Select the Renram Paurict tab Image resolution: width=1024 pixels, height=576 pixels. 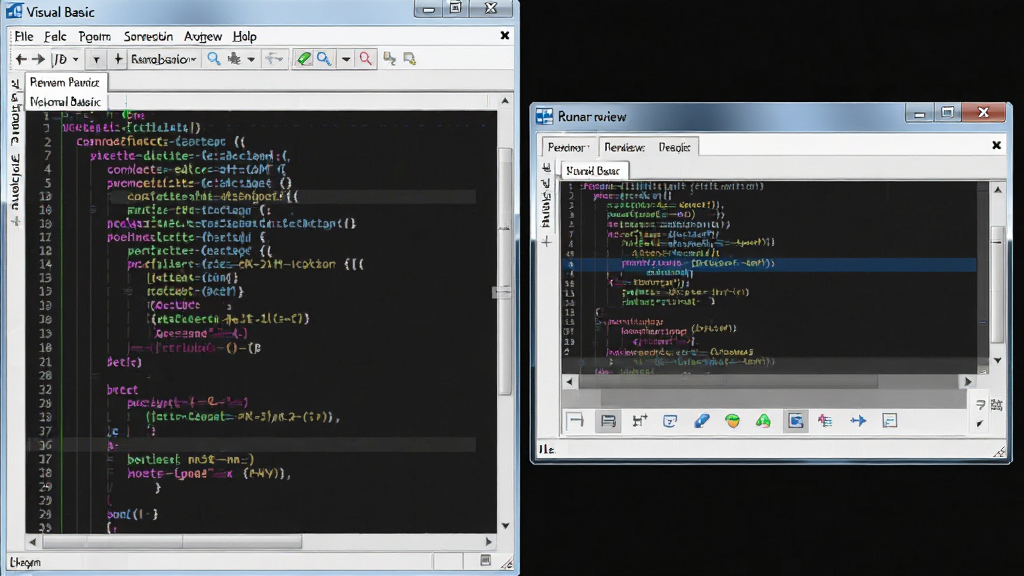pyautogui.click(x=65, y=82)
